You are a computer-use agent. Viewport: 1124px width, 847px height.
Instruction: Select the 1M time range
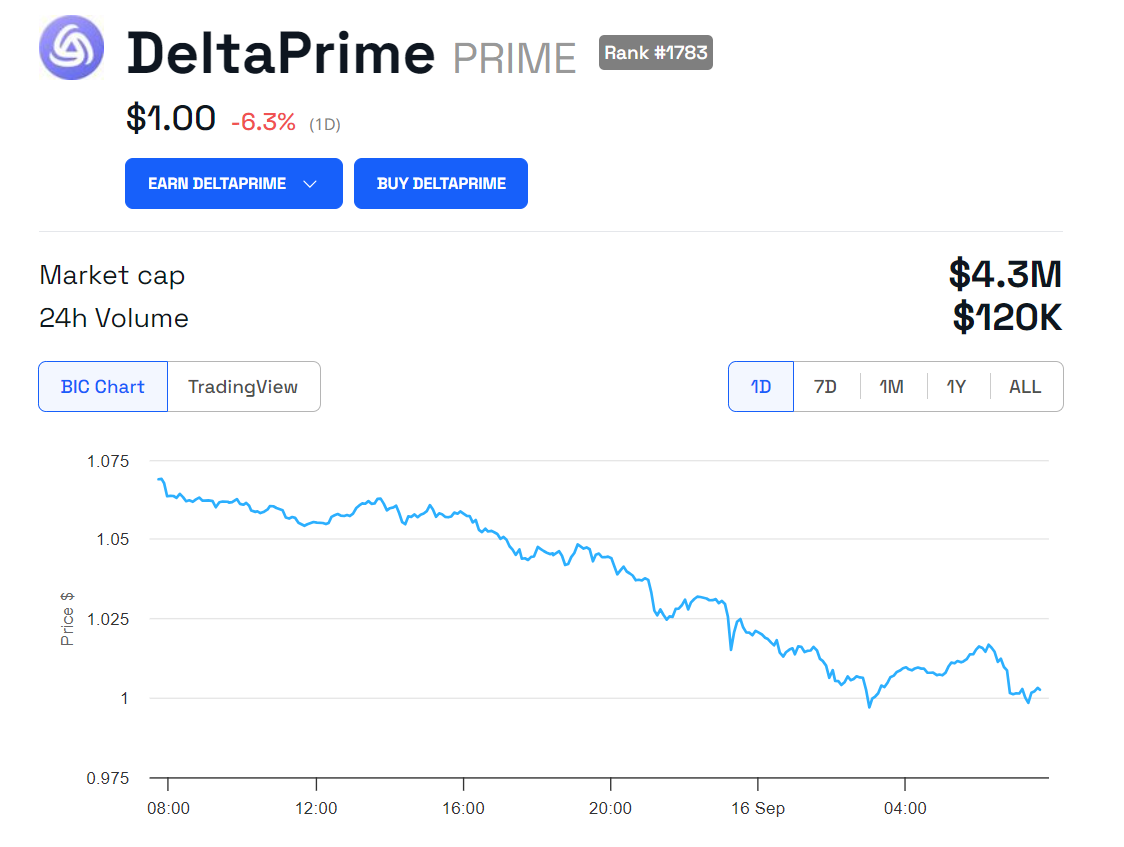[891, 387]
